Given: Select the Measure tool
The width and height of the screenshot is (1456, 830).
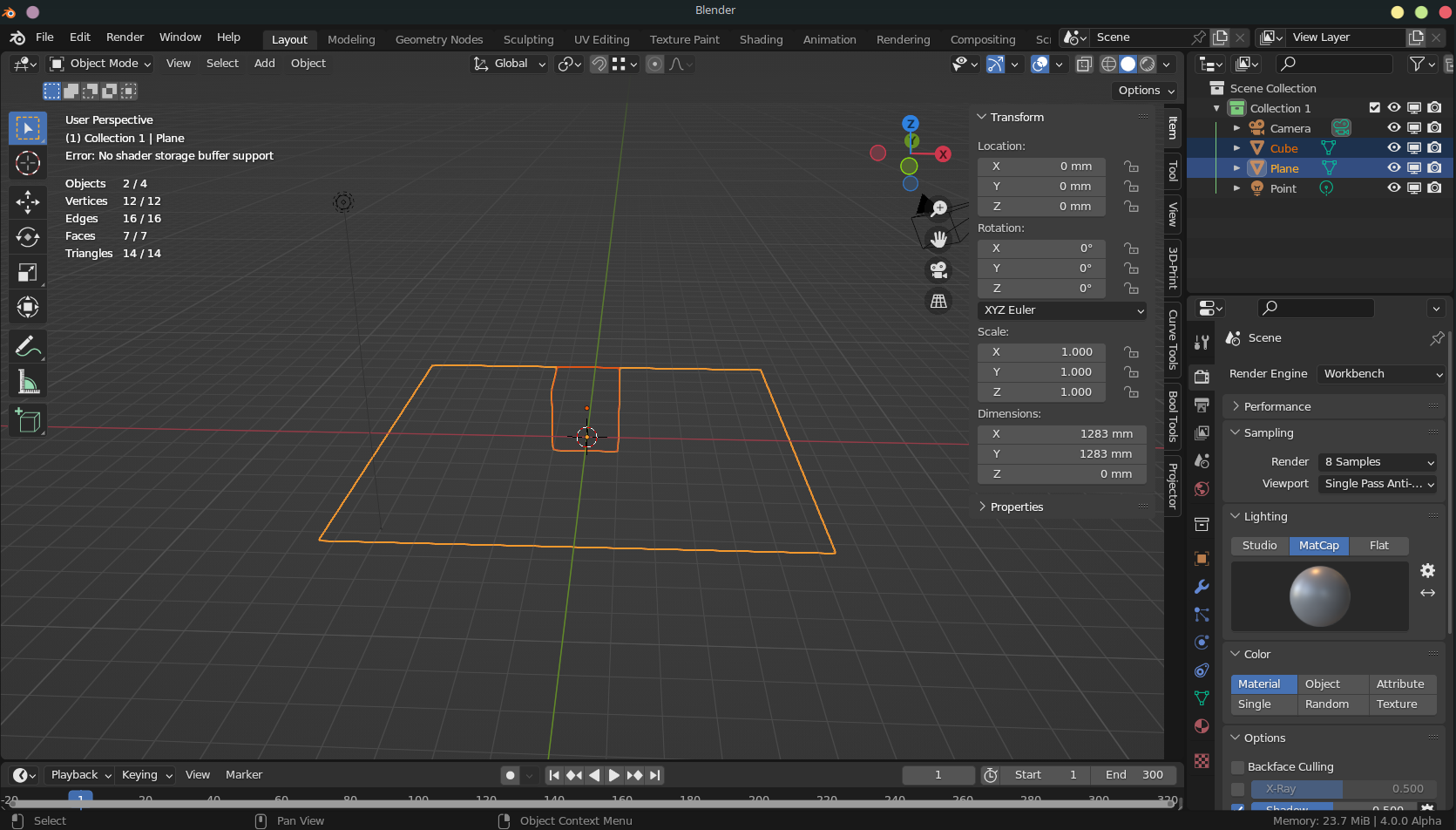Looking at the screenshot, I should (x=28, y=382).
